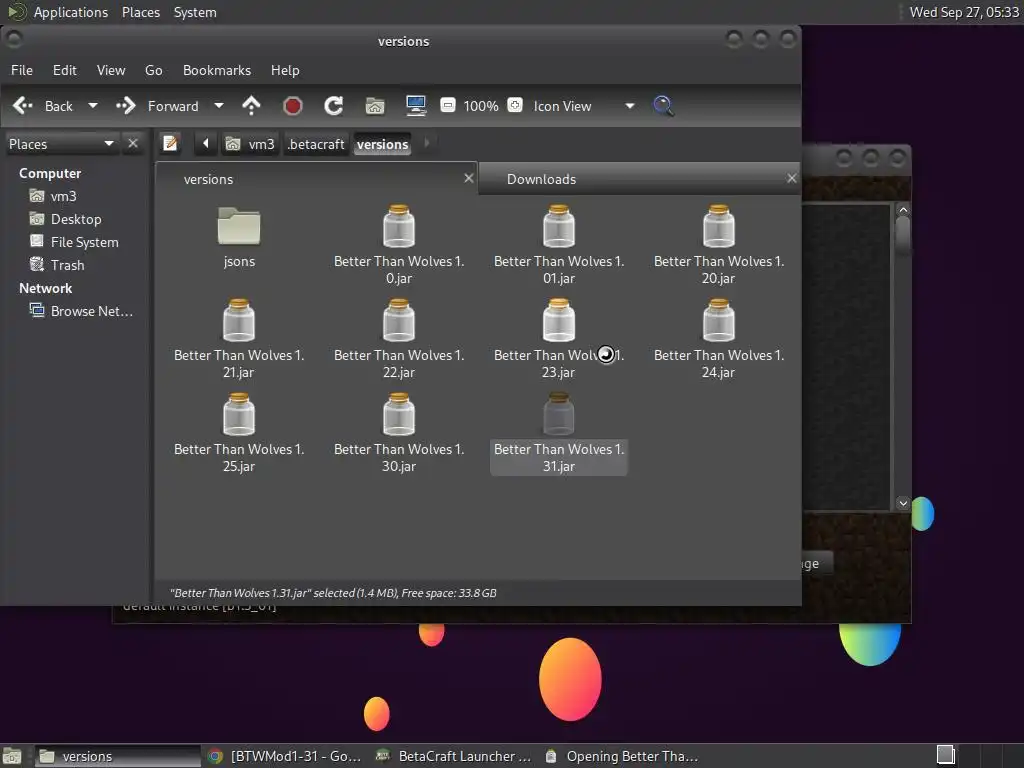
Task: Click the Forward arrow icon
Action: click(125, 106)
